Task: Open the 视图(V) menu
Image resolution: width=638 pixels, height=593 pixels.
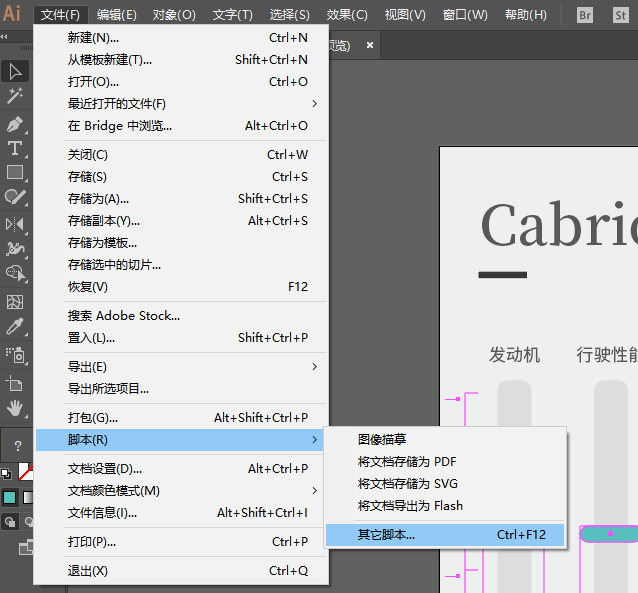Action: point(405,15)
